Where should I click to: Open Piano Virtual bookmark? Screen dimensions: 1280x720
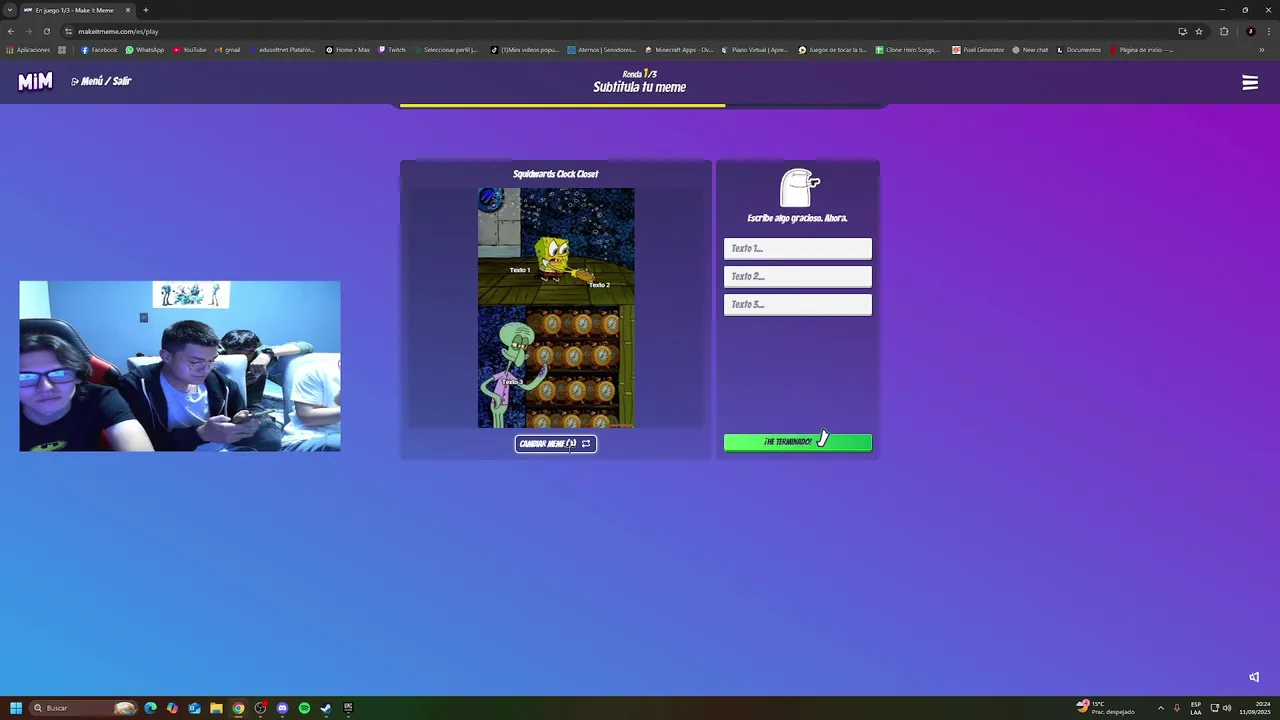coord(755,50)
